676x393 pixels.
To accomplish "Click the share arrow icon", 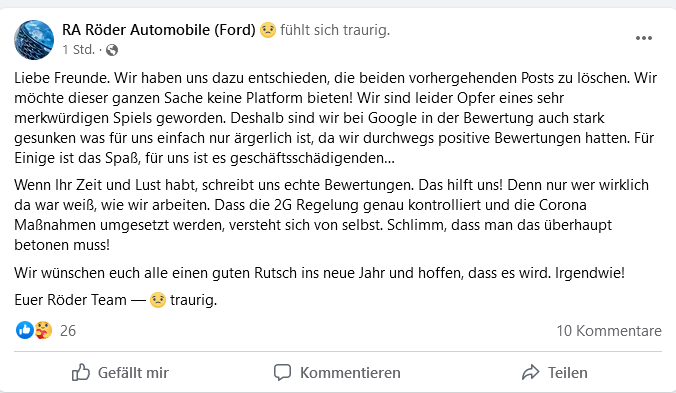I will tap(531, 372).
